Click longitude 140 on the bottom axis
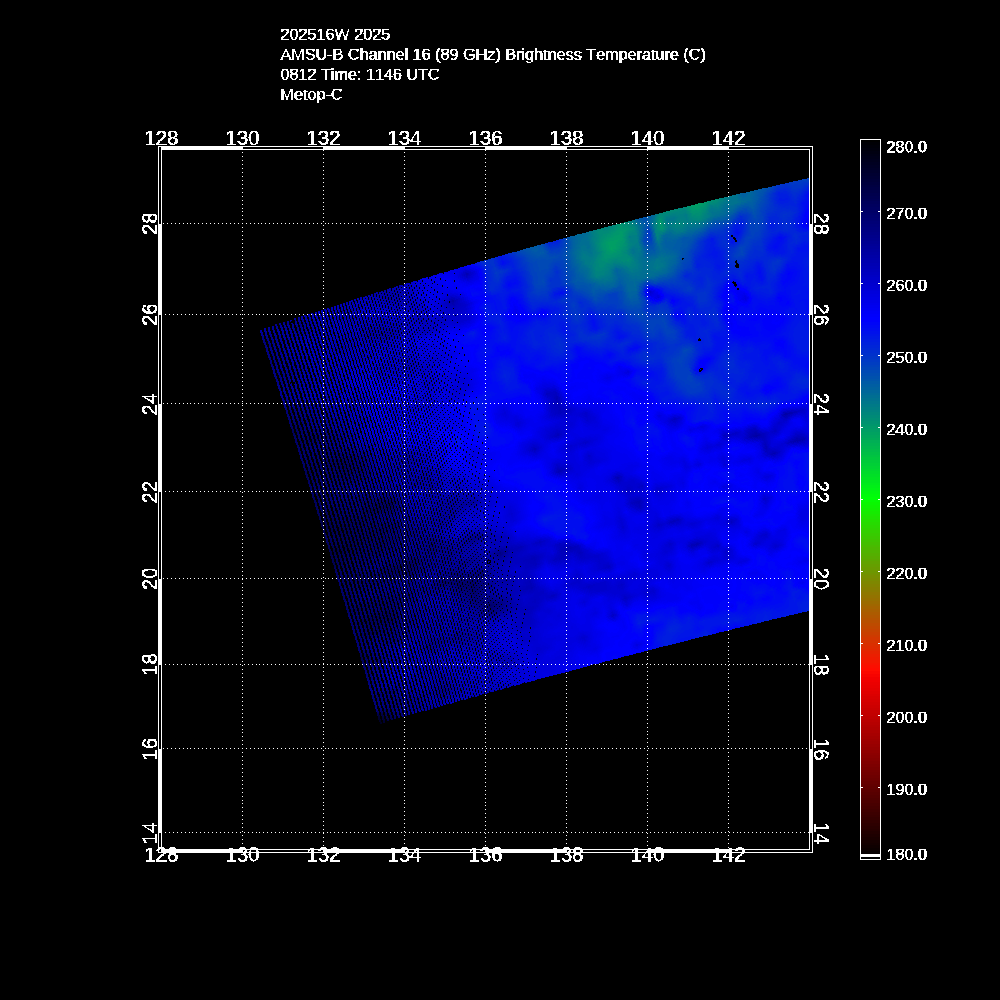This screenshot has width=1000, height=1000. (647, 855)
